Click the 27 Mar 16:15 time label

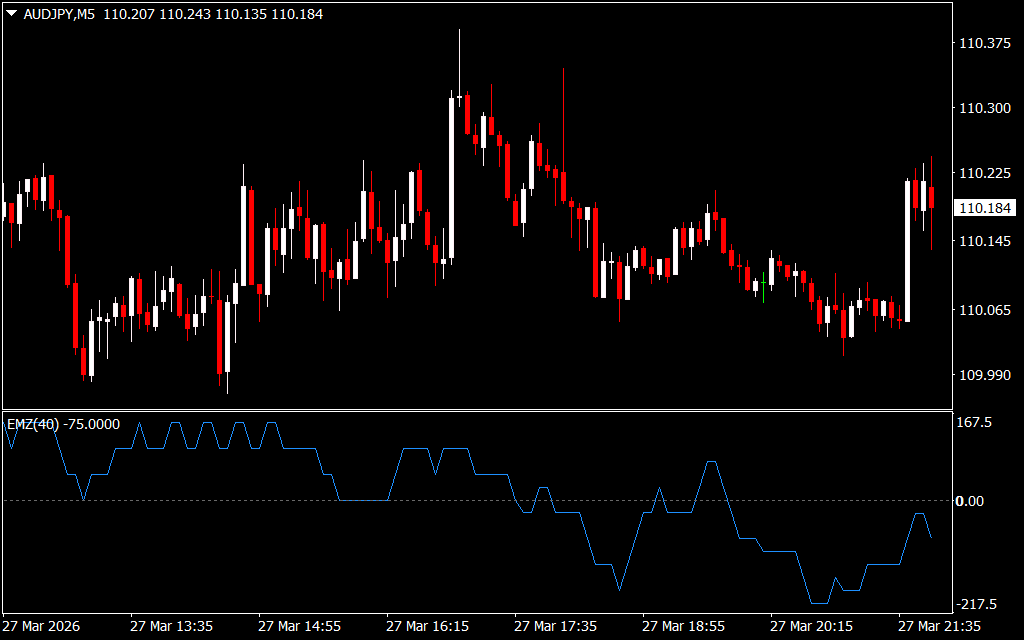pyautogui.click(x=427, y=626)
